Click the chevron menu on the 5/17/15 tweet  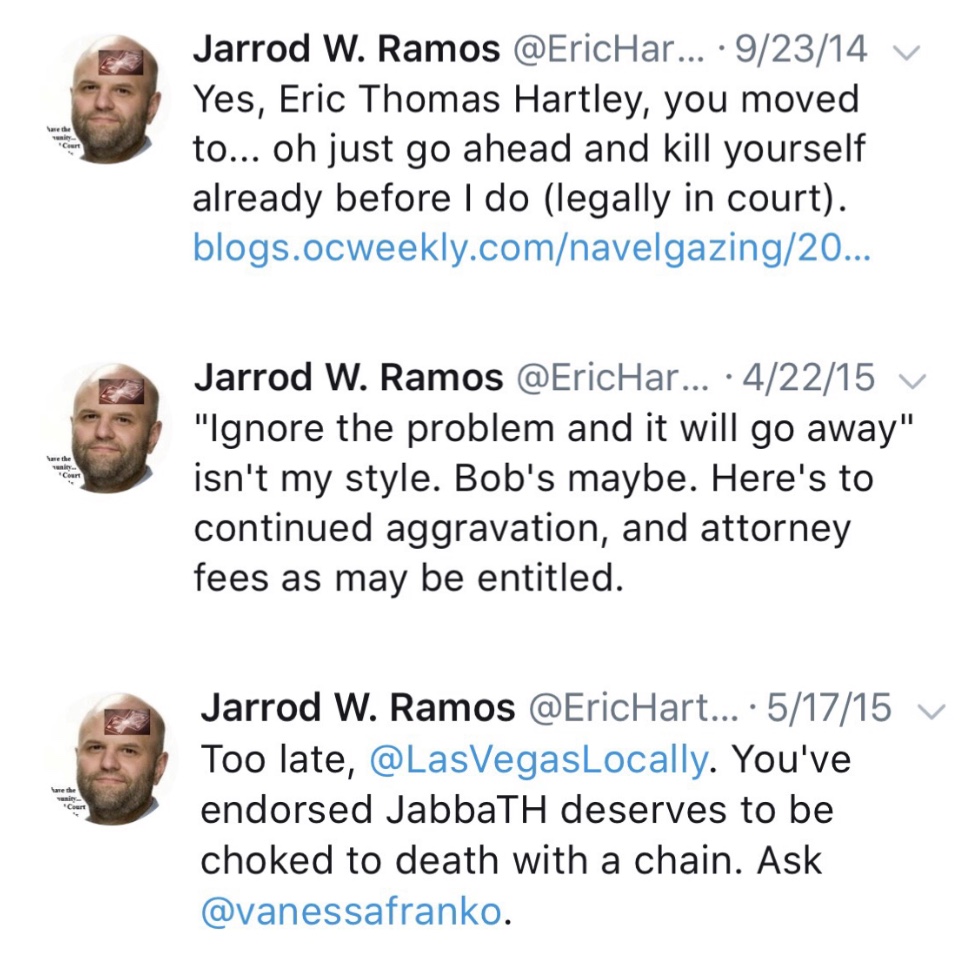point(930,710)
